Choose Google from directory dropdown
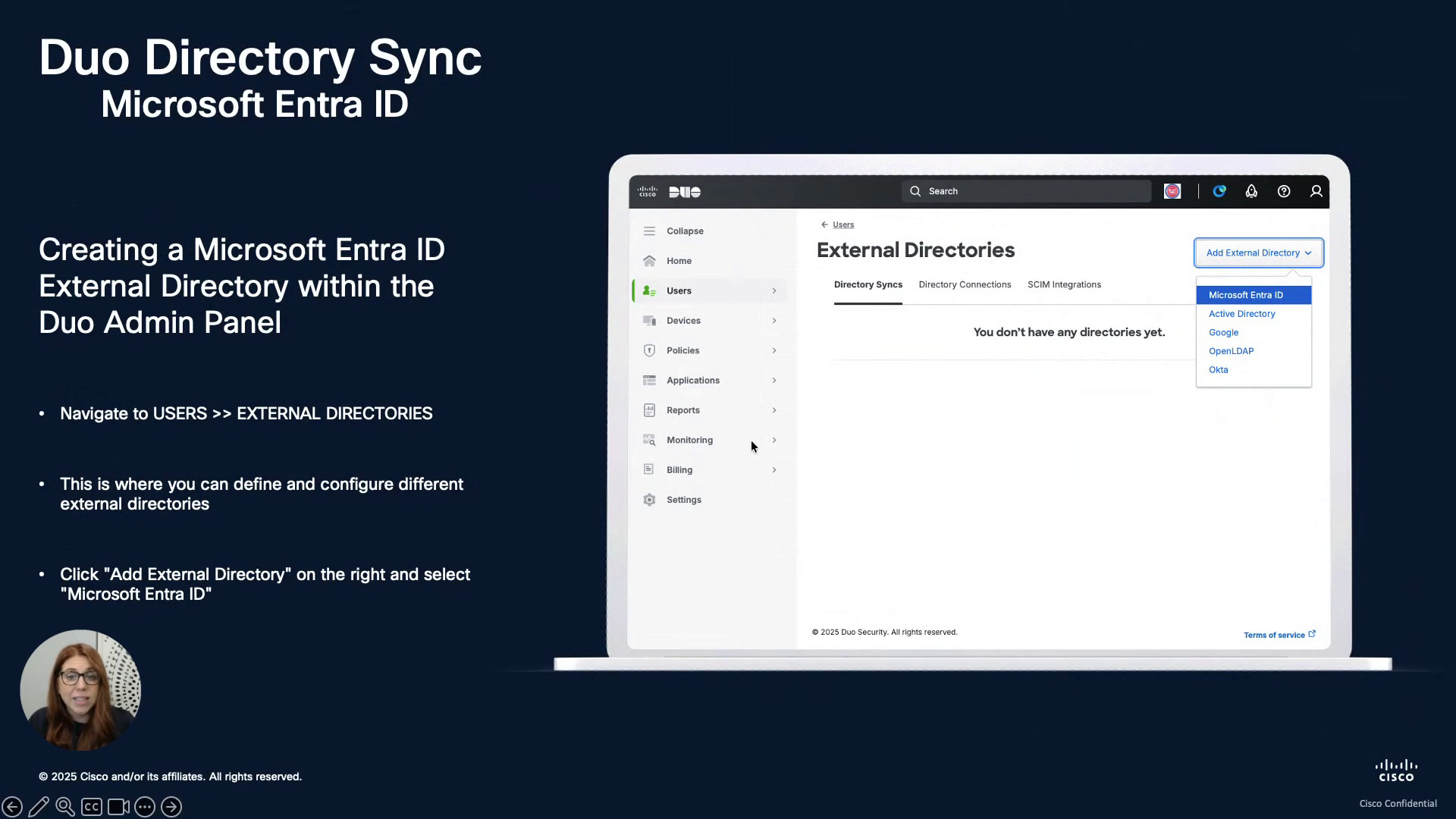 coord(1223,333)
